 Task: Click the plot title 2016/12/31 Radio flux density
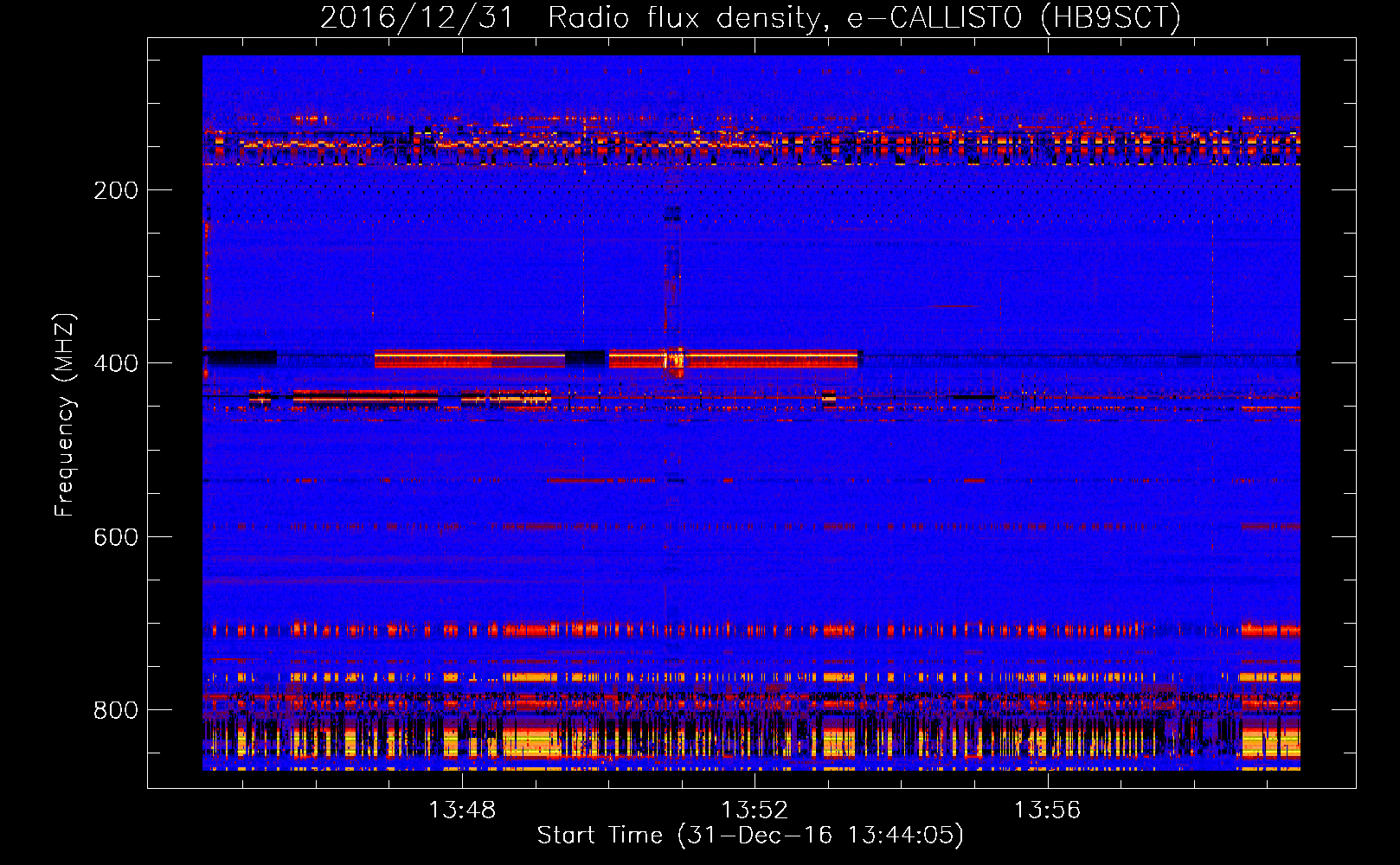pyautogui.click(x=750, y=17)
